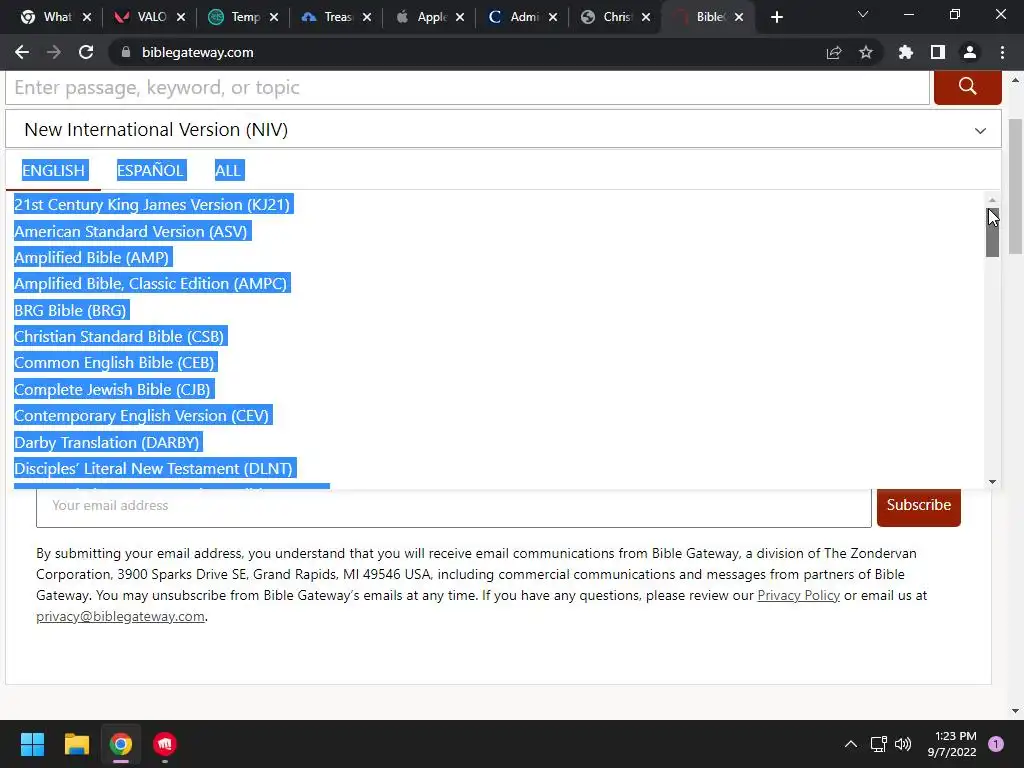This screenshot has height=768, width=1024.
Task: Click the Chrome taskbar icon
Action: point(121,744)
